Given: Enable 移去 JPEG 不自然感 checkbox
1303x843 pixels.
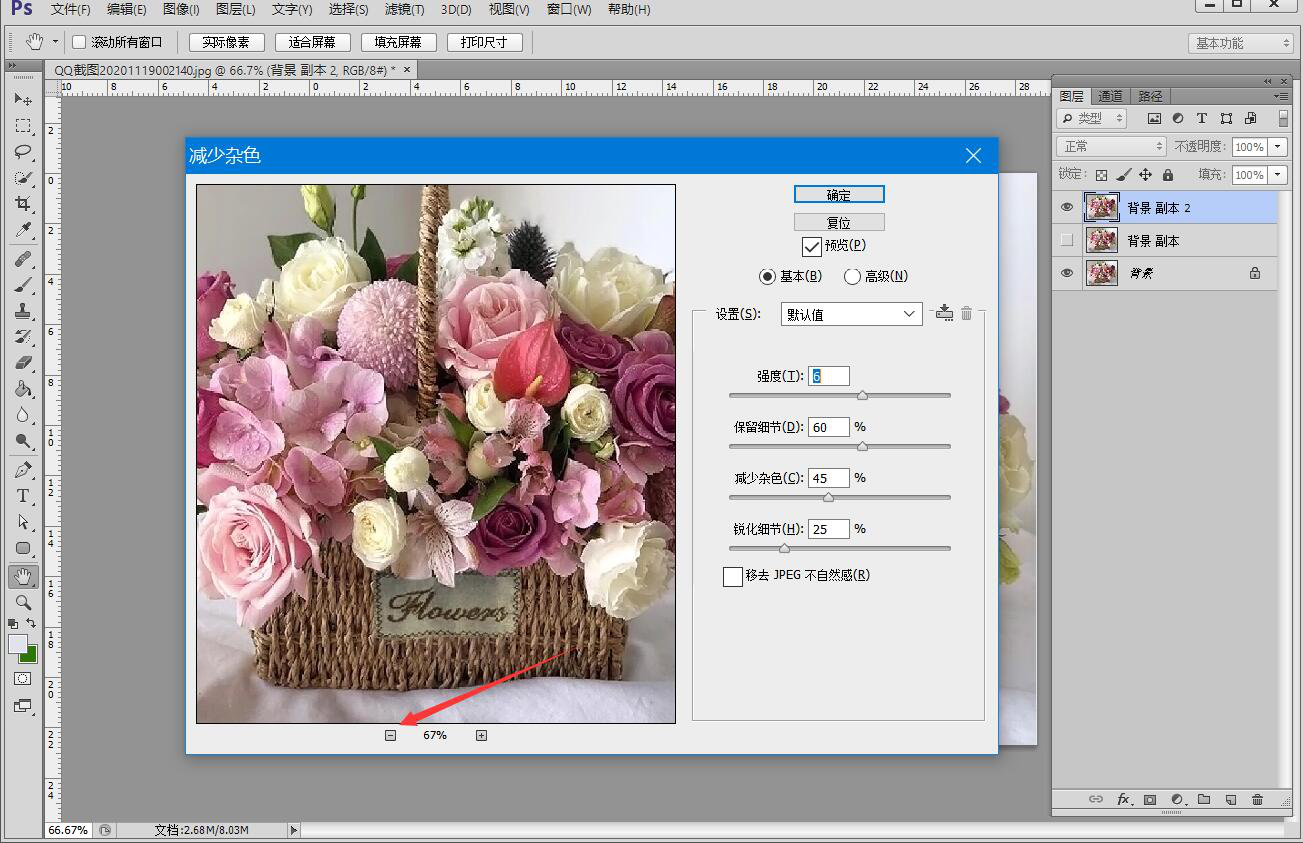Looking at the screenshot, I should click(x=732, y=576).
